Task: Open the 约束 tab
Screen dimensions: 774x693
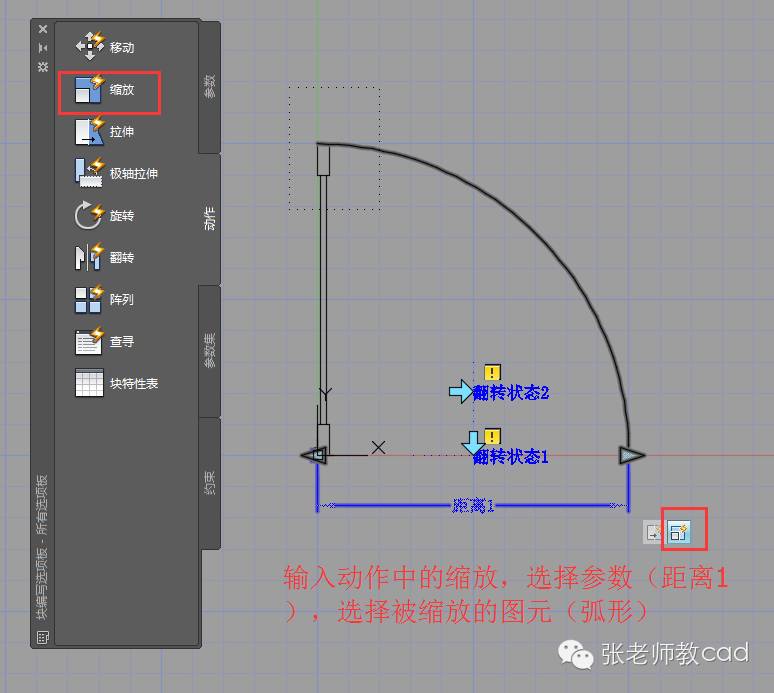Action: click(210, 482)
